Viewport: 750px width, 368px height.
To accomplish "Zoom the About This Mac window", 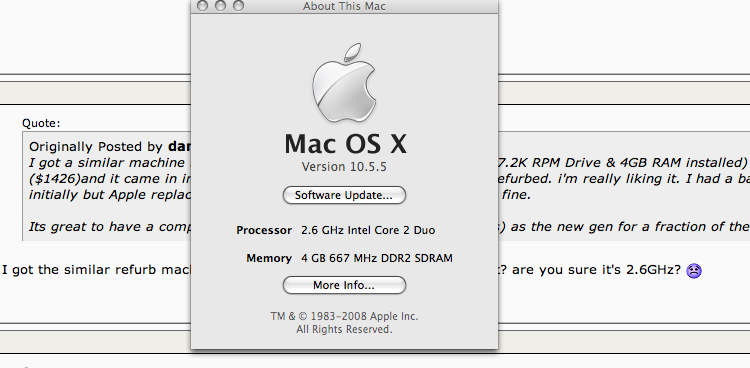I will pyautogui.click(x=238, y=5).
